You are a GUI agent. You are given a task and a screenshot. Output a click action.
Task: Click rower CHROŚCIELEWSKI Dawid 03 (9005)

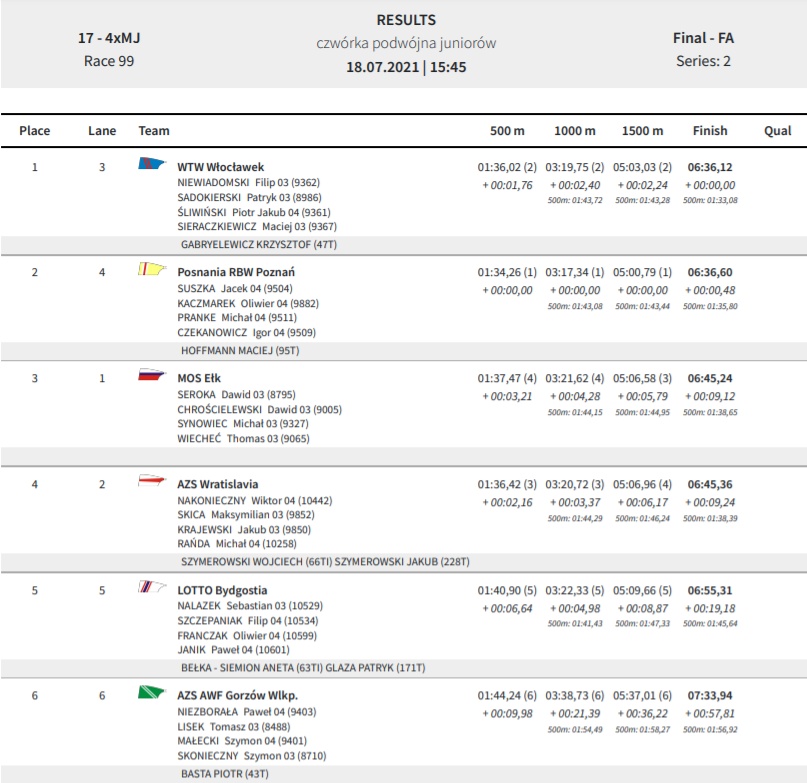(x=259, y=410)
